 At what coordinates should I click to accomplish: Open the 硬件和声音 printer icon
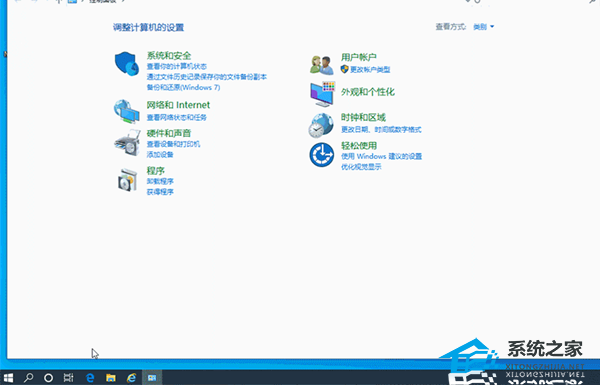(x=127, y=142)
